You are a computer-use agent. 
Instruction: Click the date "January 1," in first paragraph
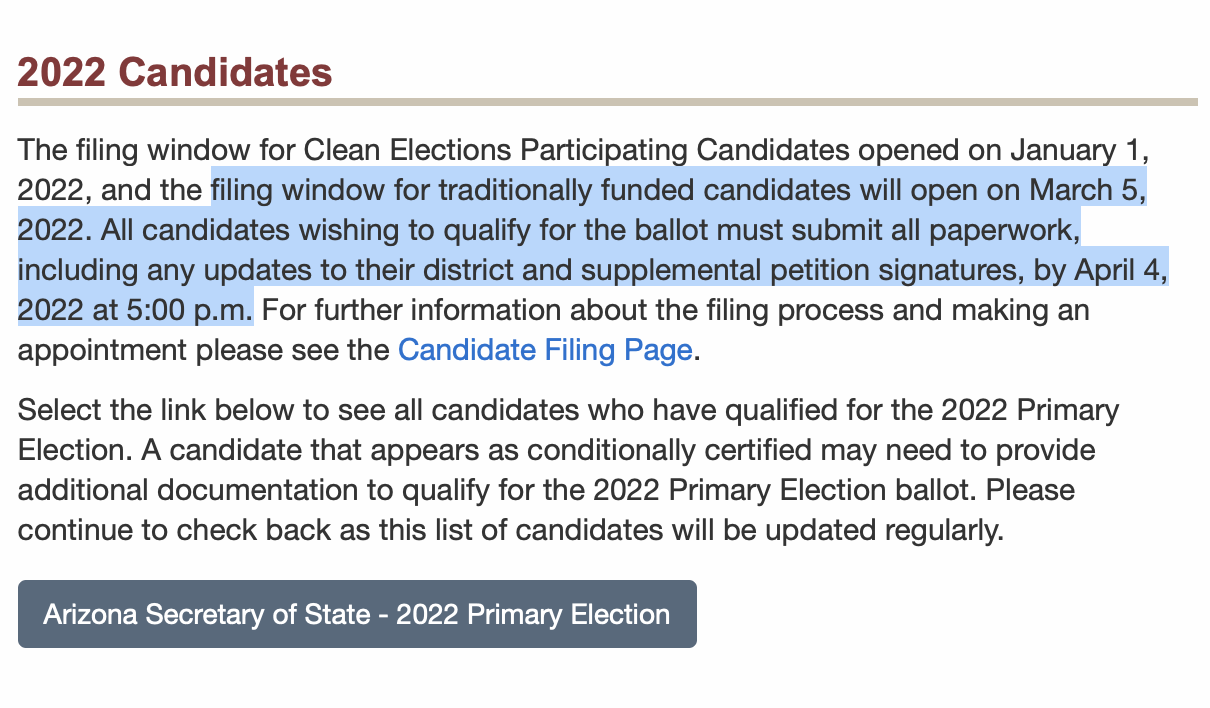click(1081, 150)
